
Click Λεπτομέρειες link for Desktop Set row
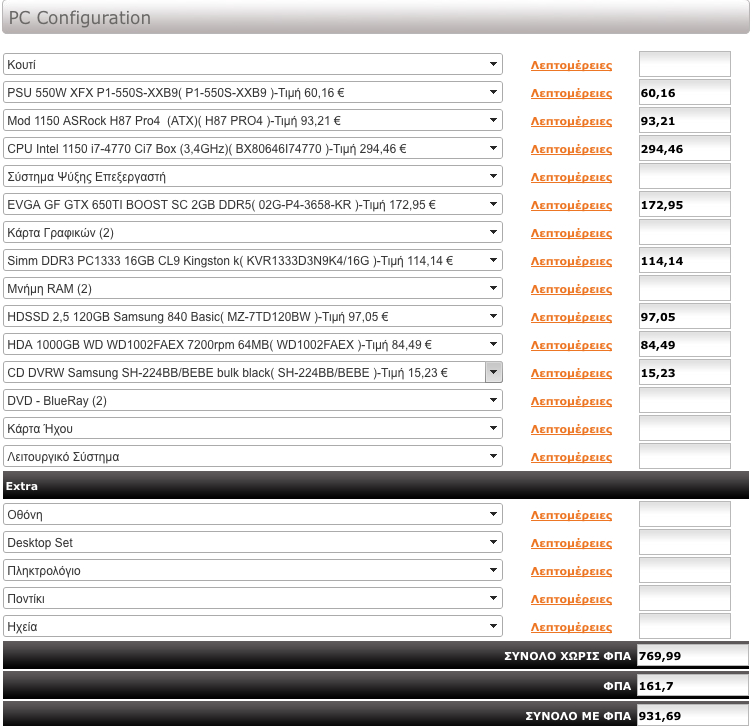pos(571,543)
